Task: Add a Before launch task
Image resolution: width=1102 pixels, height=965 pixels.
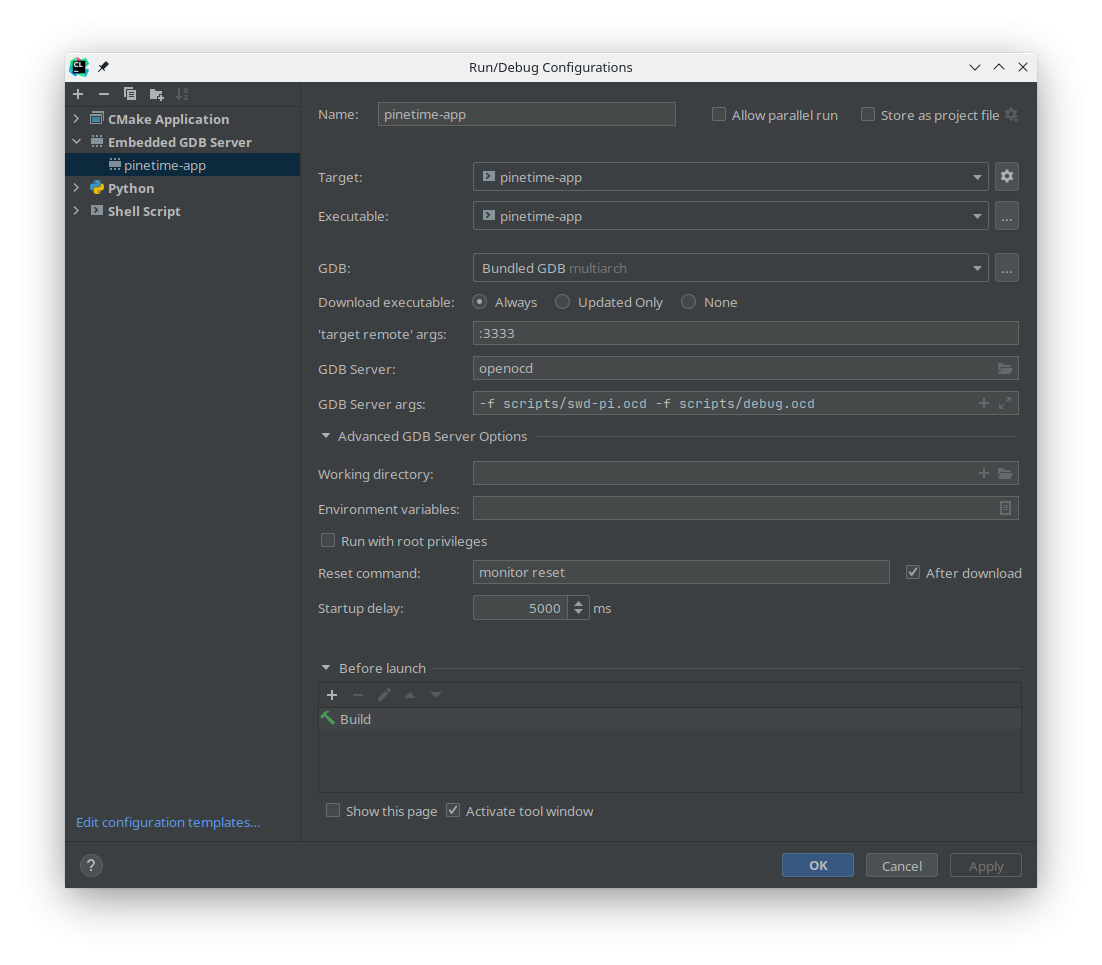Action: pos(332,695)
